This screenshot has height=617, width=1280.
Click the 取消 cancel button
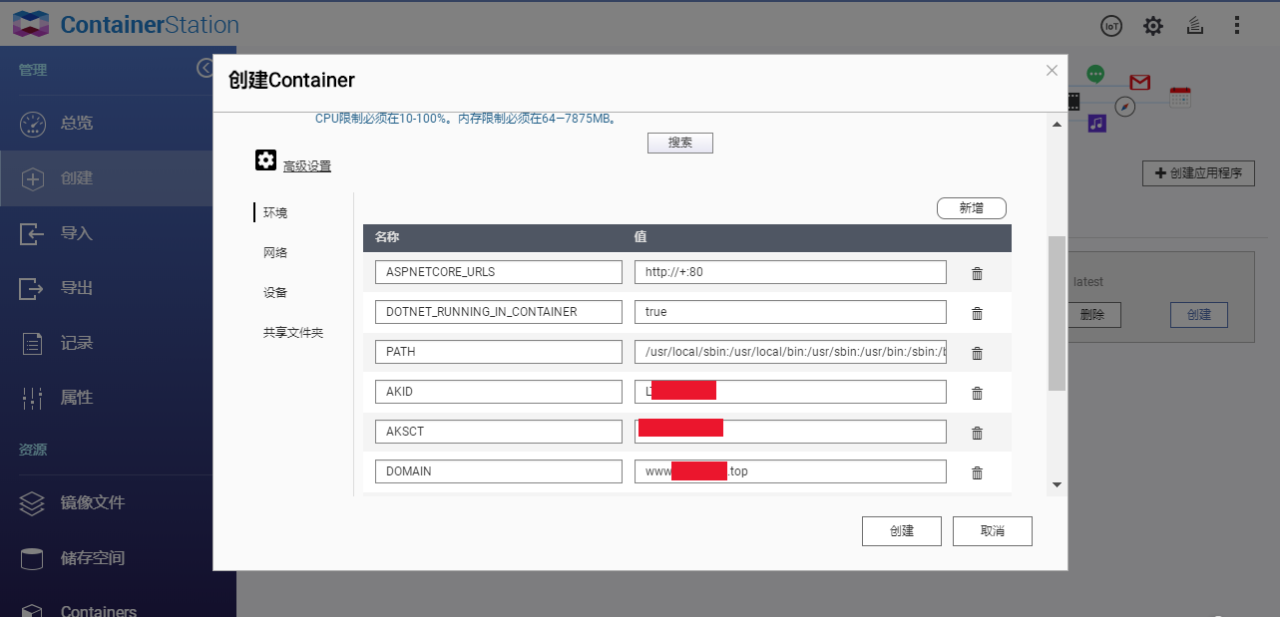(x=992, y=531)
